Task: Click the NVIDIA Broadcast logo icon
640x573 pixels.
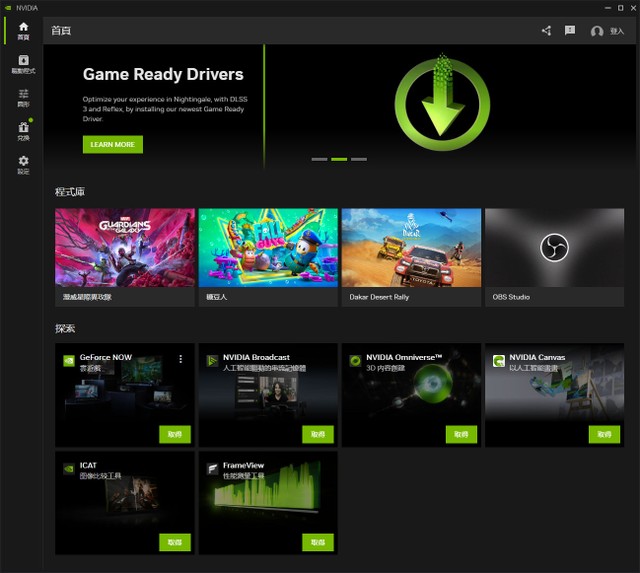Action: click(212, 361)
